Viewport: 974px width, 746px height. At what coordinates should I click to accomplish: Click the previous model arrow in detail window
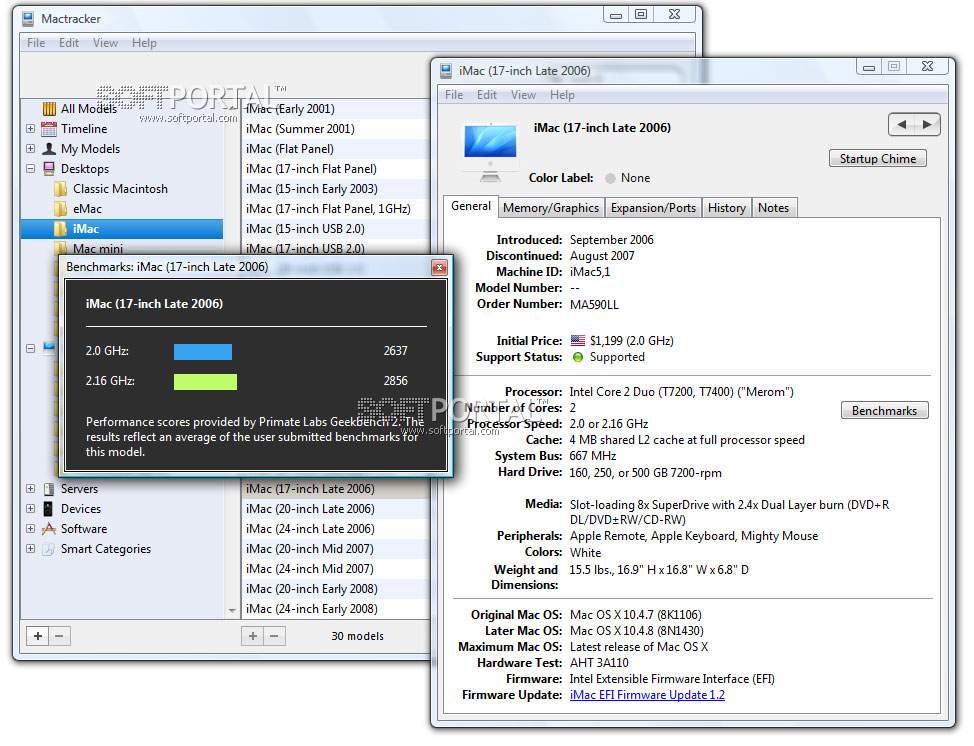[x=901, y=124]
